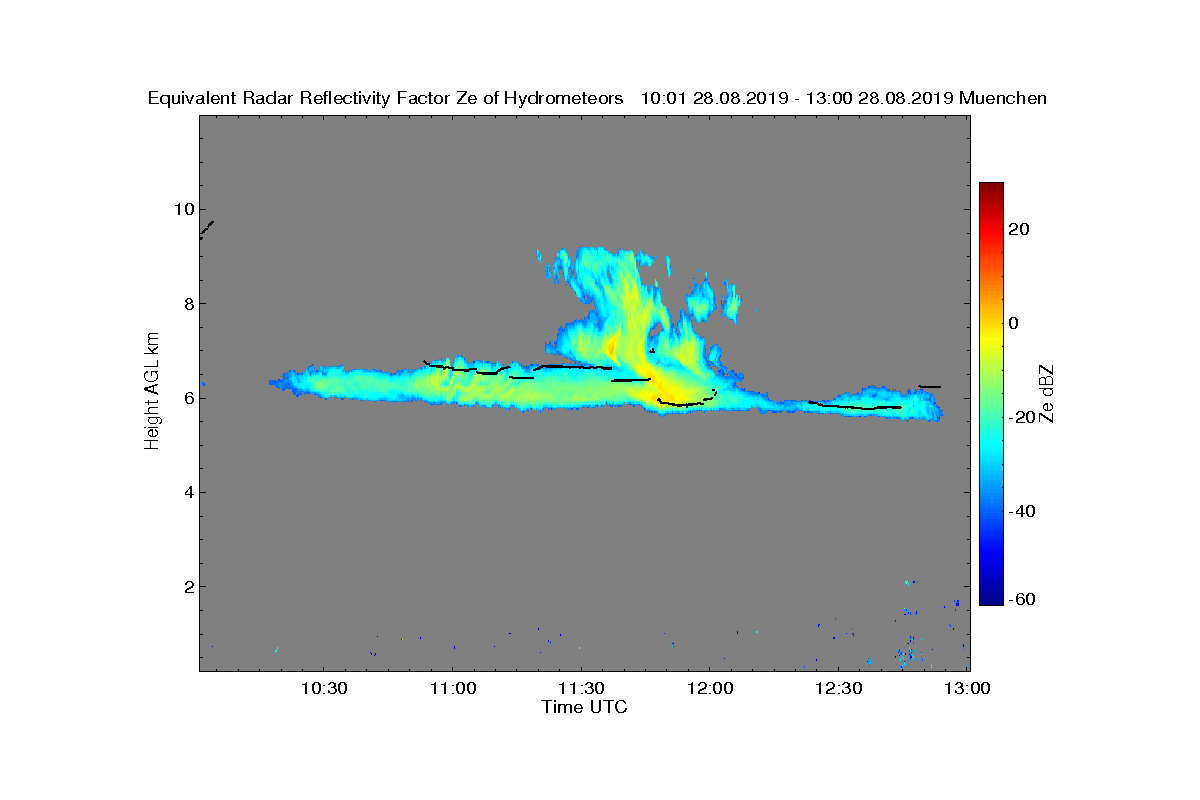Image resolution: width=1200 pixels, height=800 pixels.
Task: Click the colorbar value 0
Action: point(1015,323)
